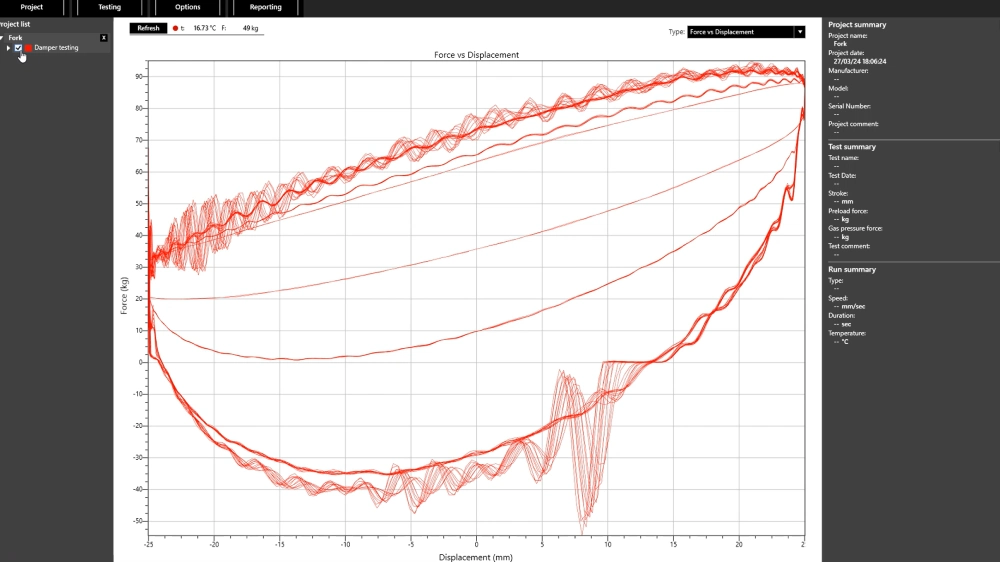Open the Type dropdown arrow
Screen dimensions: 1000x562
click(800, 32)
